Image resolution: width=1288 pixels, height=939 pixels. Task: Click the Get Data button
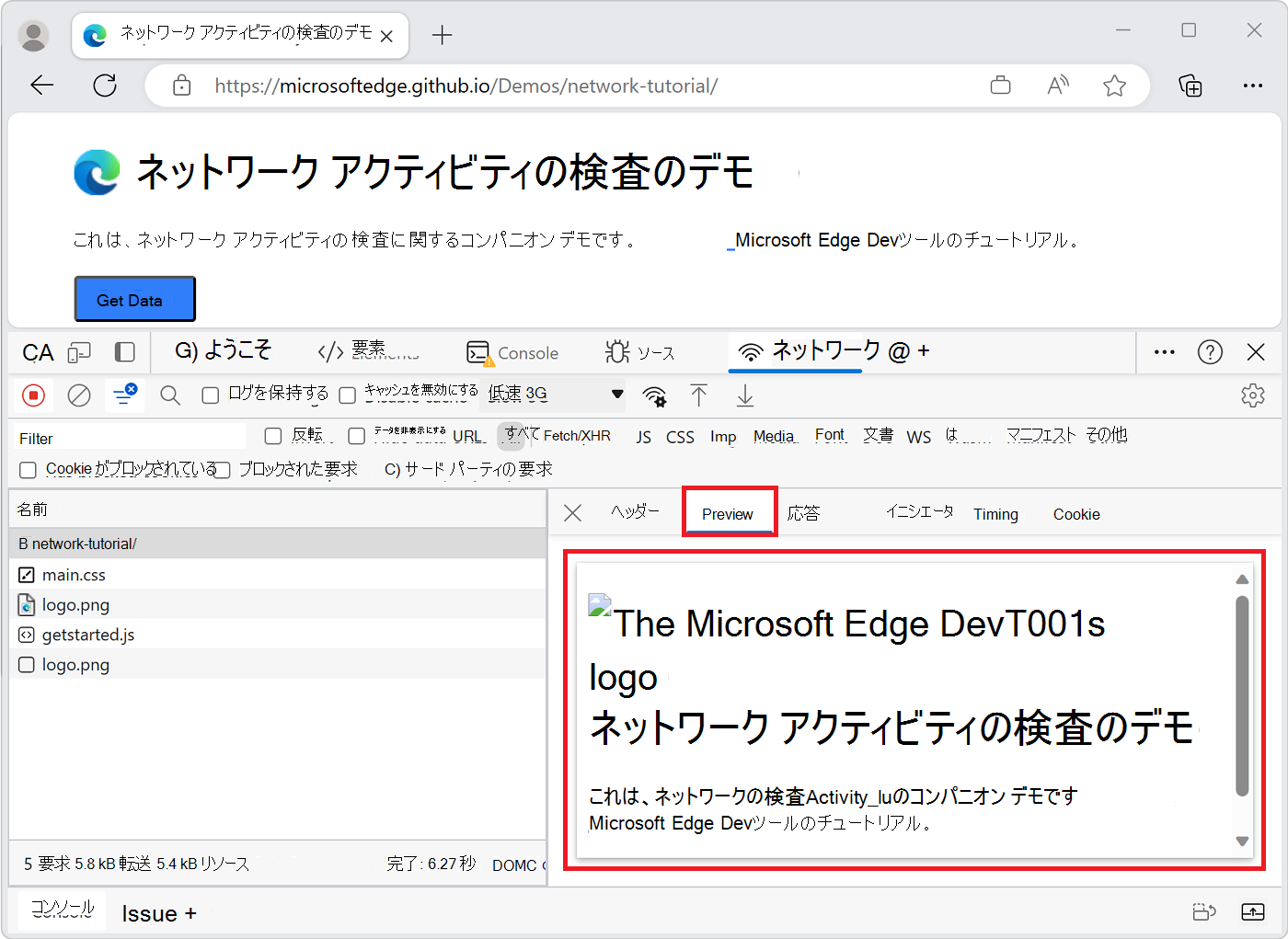tap(134, 300)
